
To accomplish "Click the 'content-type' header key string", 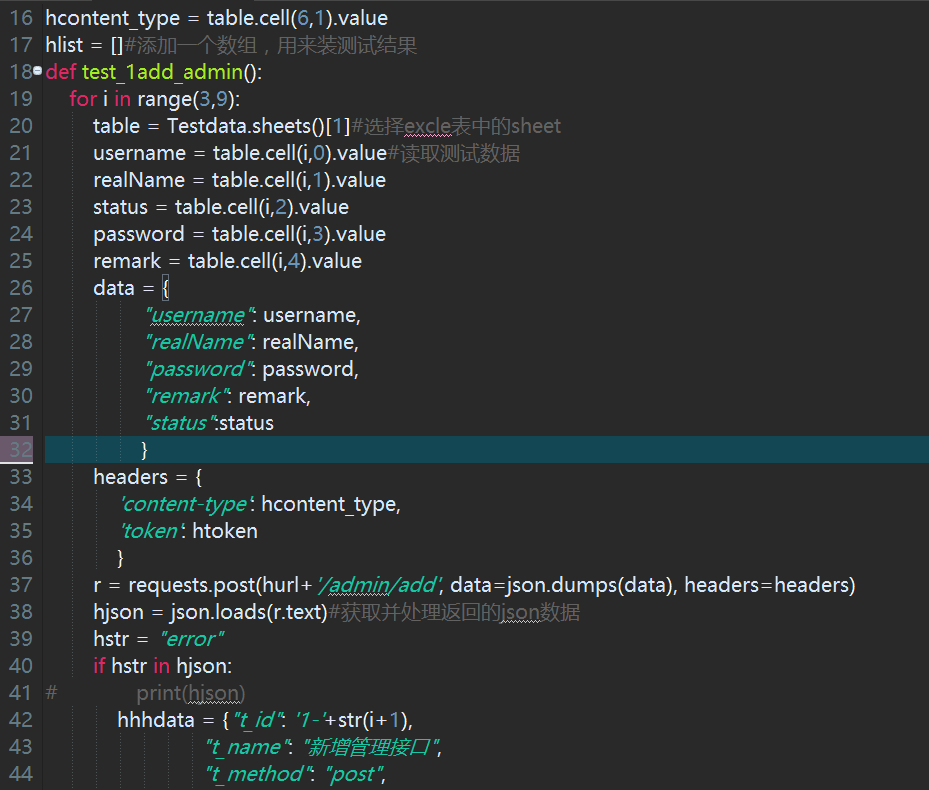I will [x=187, y=504].
